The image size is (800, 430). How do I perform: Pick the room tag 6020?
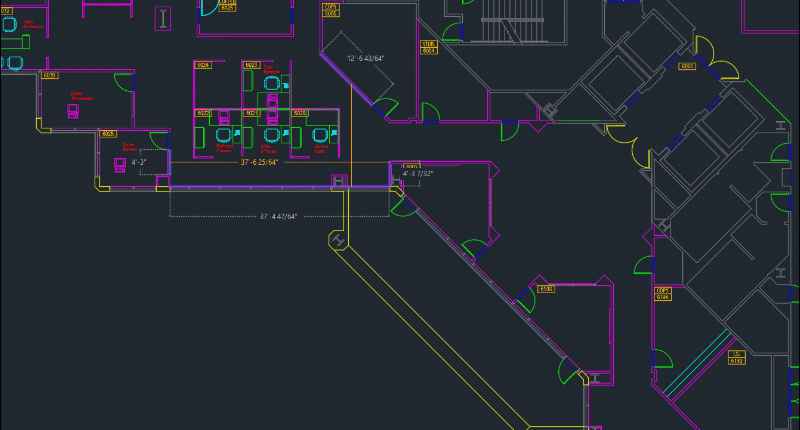click(x=297, y=114)
